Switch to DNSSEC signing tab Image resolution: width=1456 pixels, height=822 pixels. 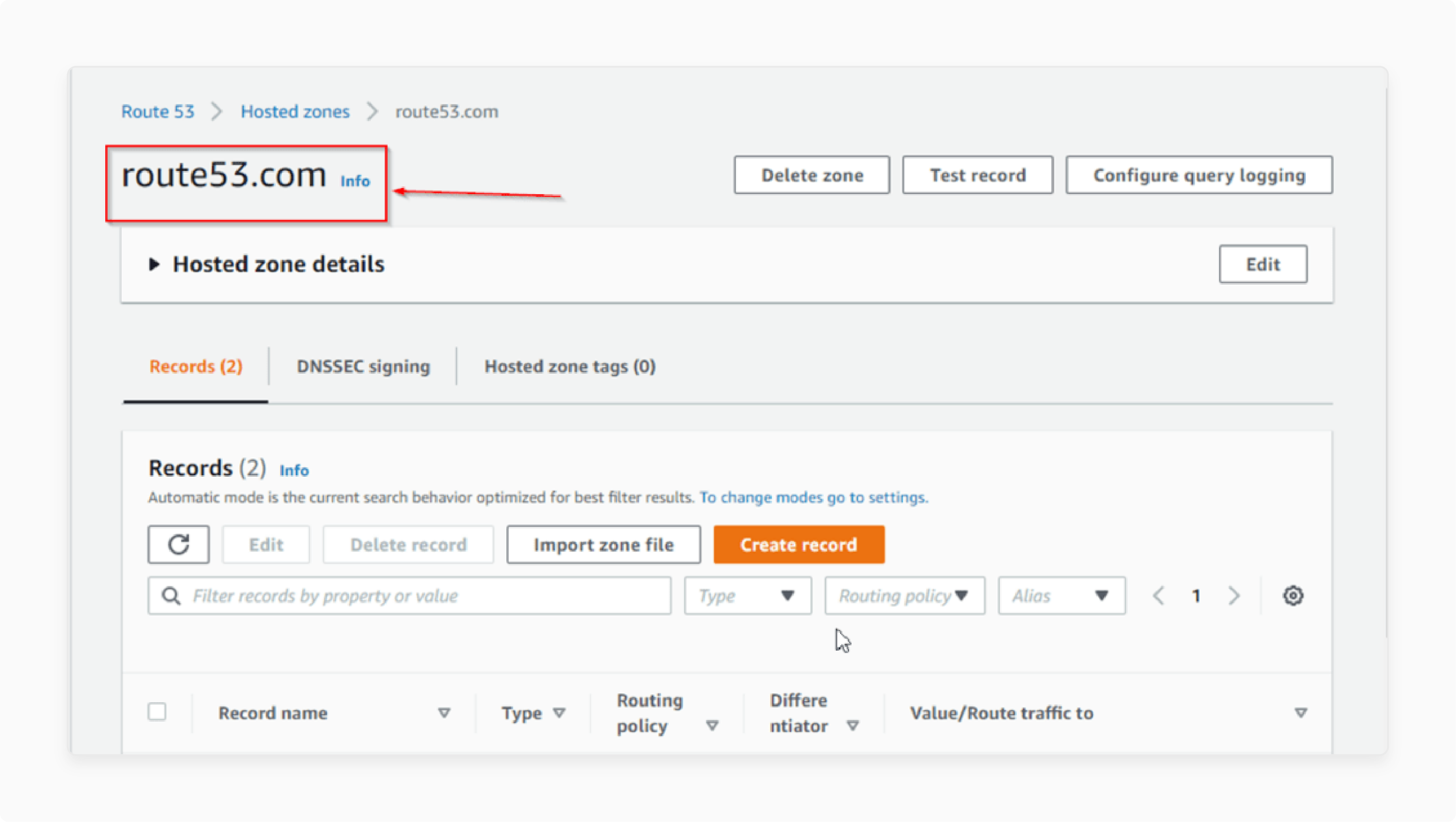coord(363,367)
